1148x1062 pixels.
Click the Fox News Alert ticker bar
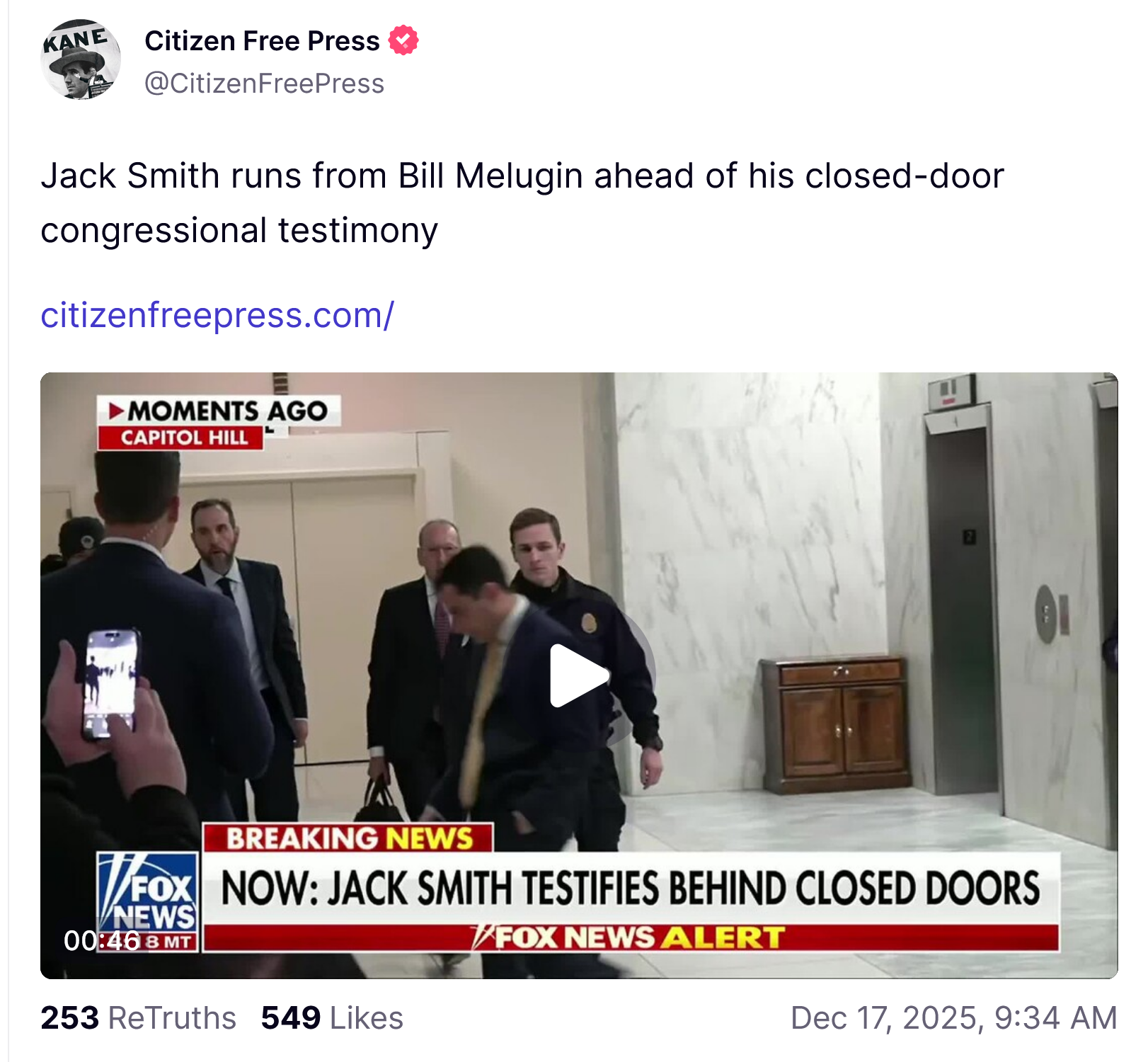(630, 937)
